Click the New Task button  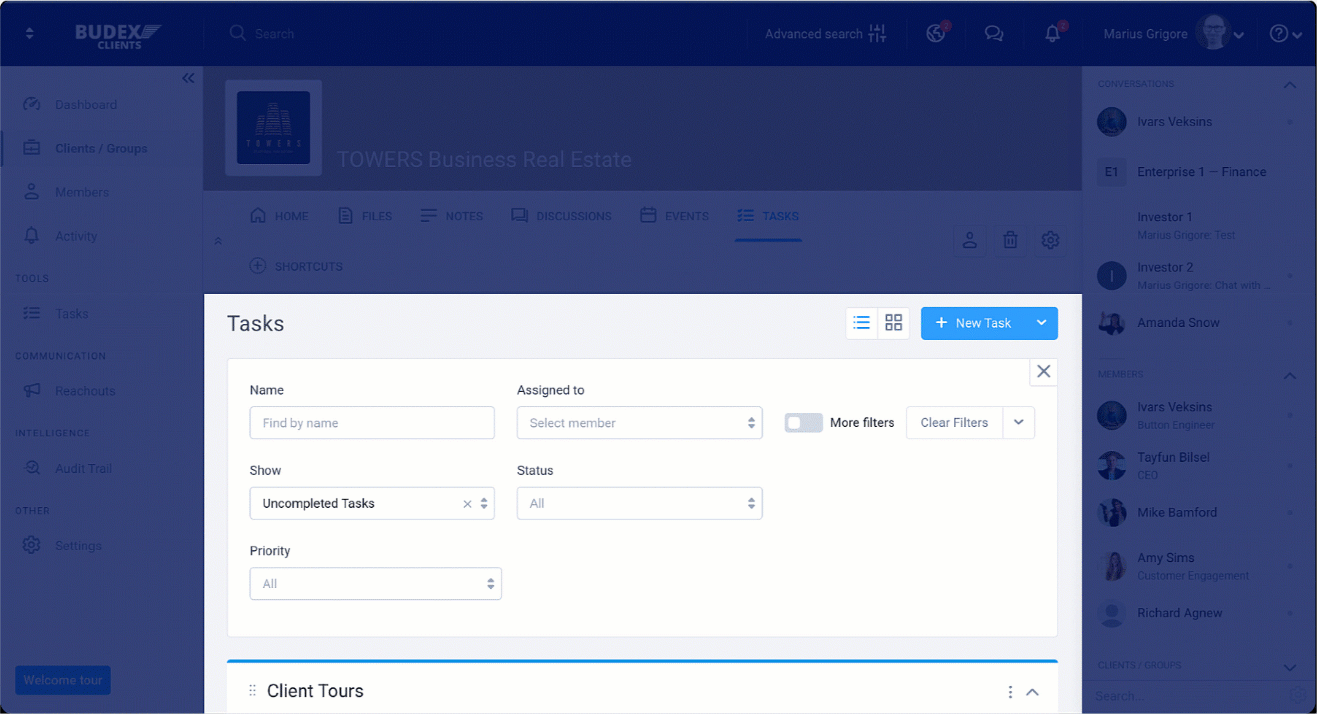coord(973,323)
